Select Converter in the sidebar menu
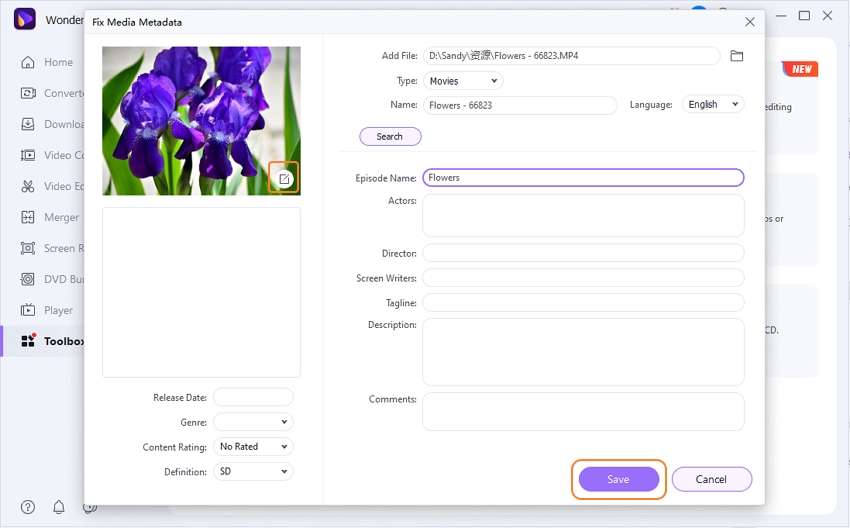This screenshot has height=528, width=850. [x=63, y=93]
